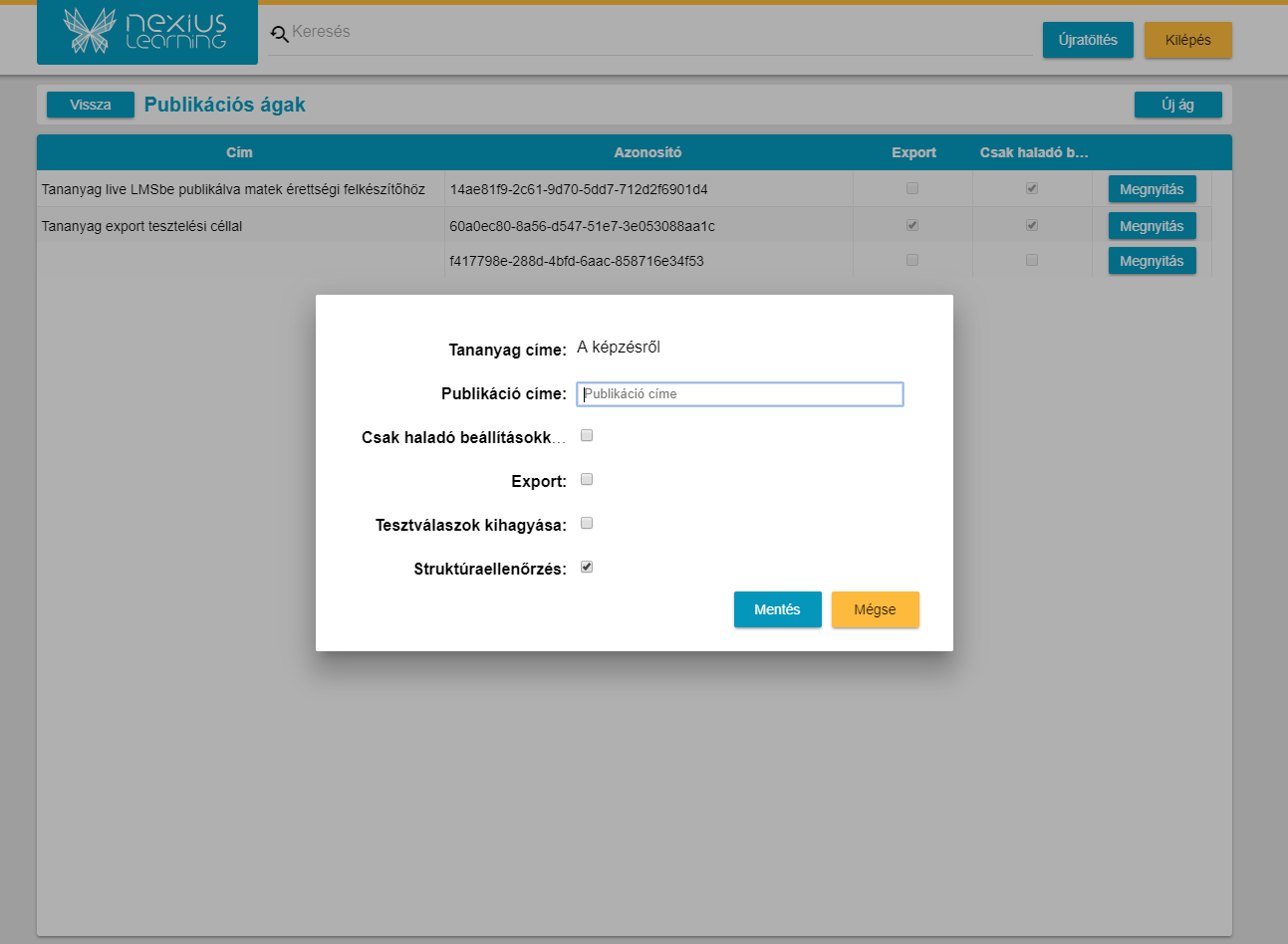Enable Csak haladó beállításokkal checkbox in dialog

click(x=587, y=435)
